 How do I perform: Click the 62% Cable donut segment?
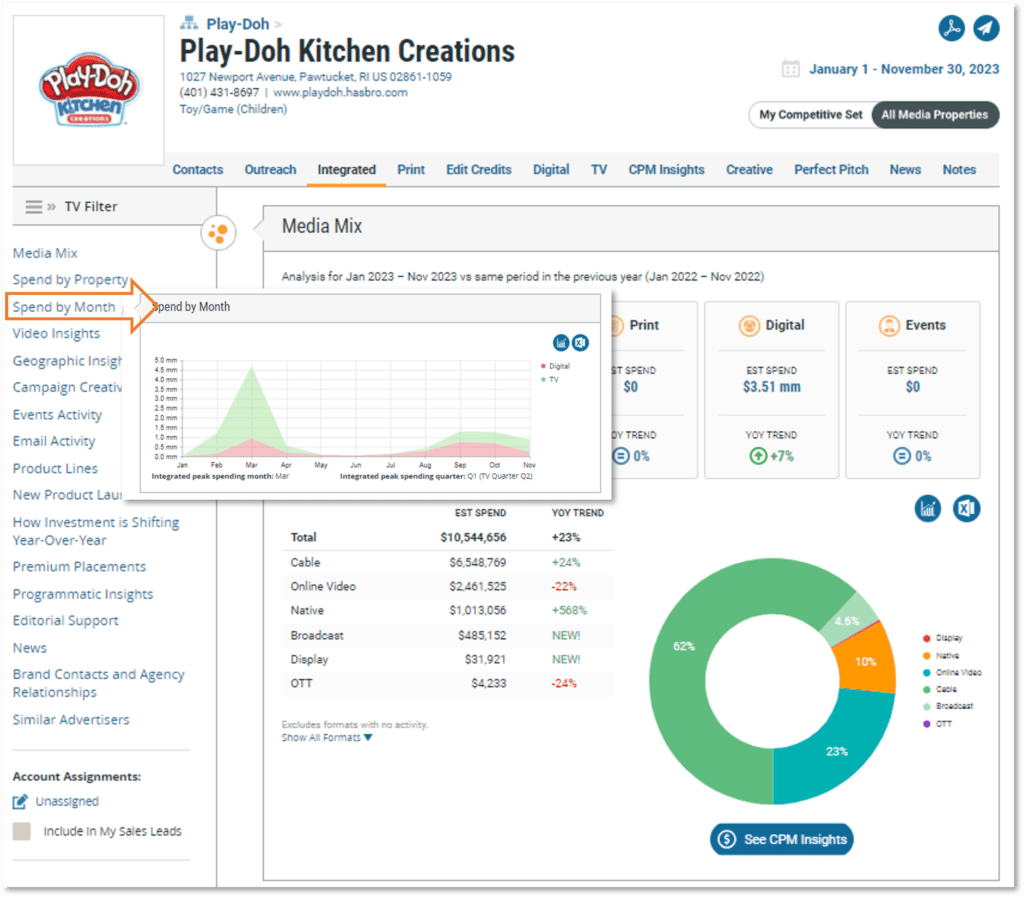pos(684,646)
